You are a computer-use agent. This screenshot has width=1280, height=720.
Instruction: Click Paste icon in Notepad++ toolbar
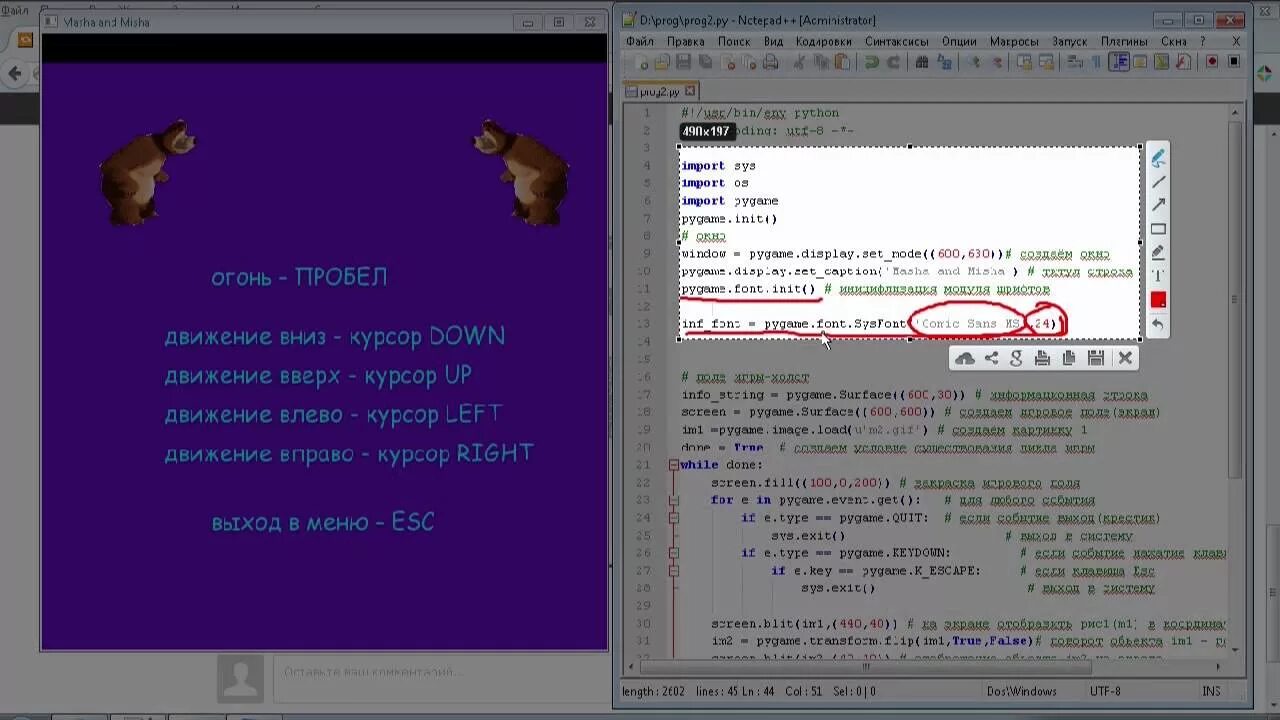[x=842, y=62]
